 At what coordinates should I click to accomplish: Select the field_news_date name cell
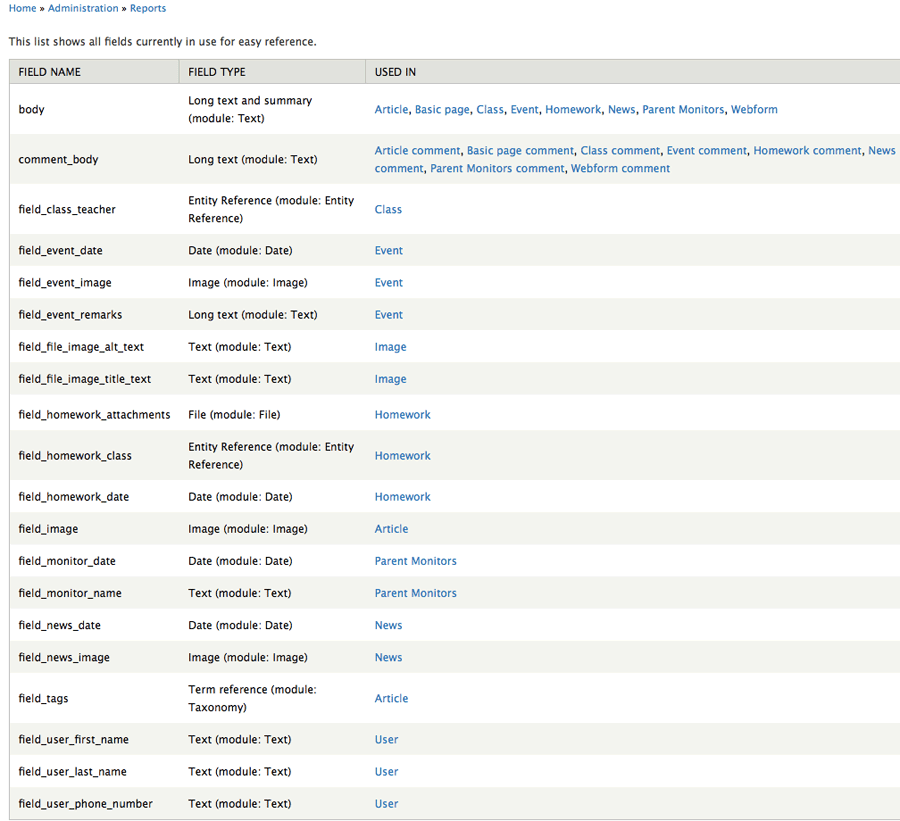click(x=94, y=625)
